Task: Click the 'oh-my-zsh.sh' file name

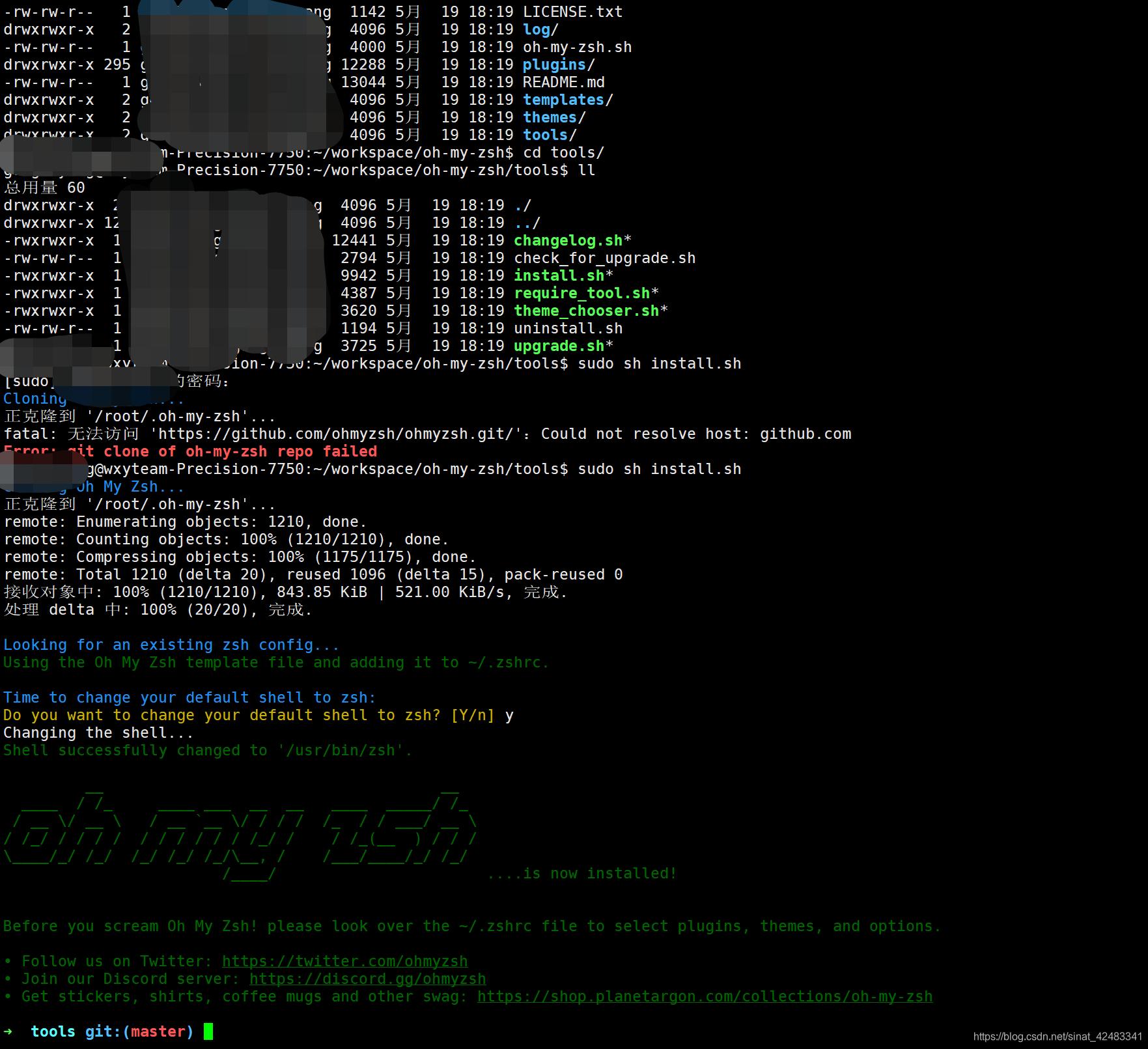Action: coord(578,47)
